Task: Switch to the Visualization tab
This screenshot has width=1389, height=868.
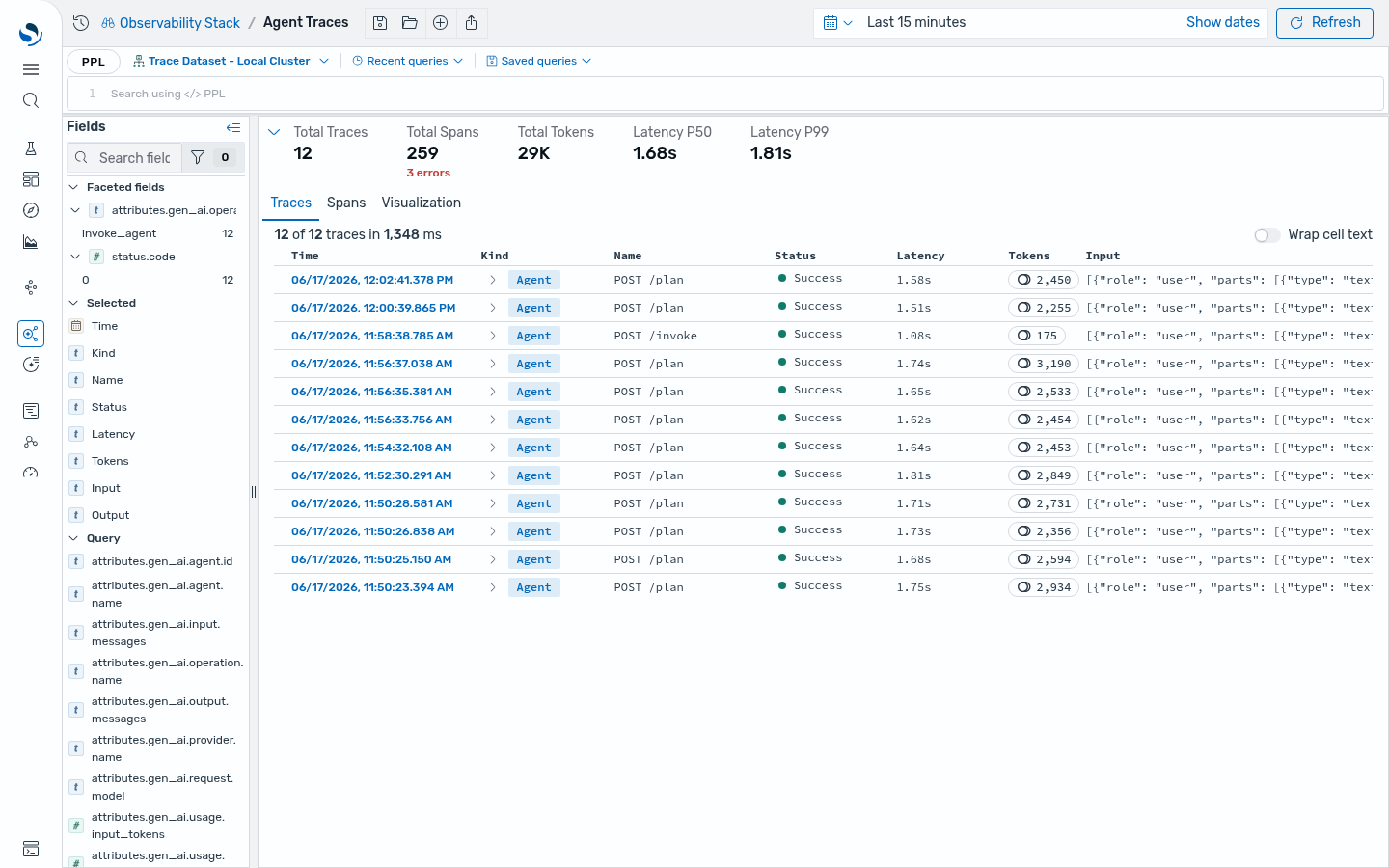Action: (x=422, y=203)
